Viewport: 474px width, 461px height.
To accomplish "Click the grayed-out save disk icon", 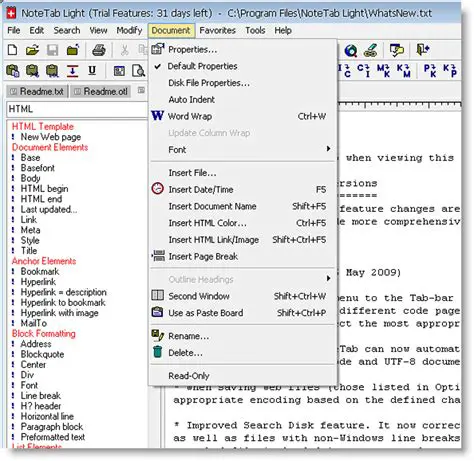I will coord(52,50).
